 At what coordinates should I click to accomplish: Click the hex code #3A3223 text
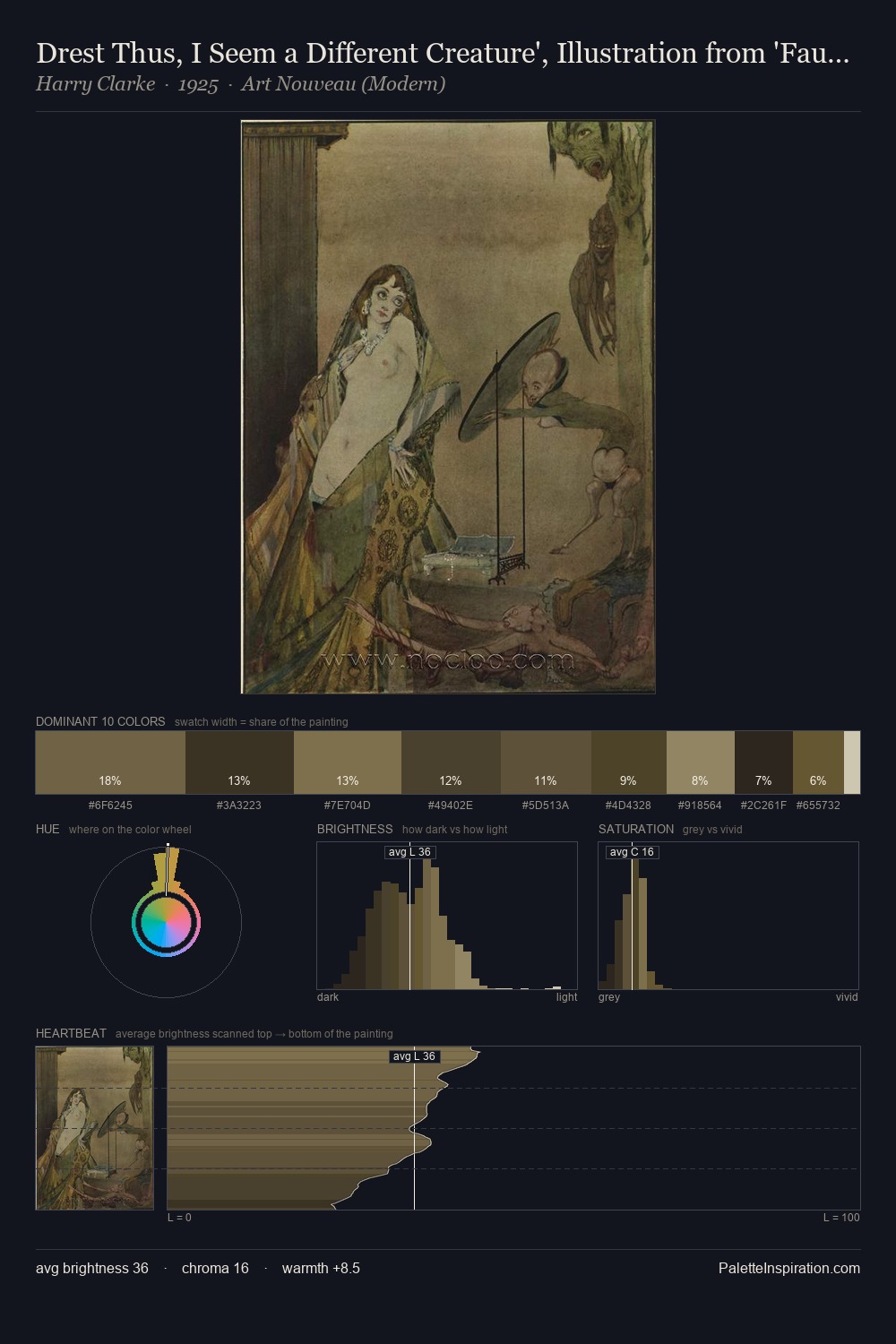(x=239, y=806)
